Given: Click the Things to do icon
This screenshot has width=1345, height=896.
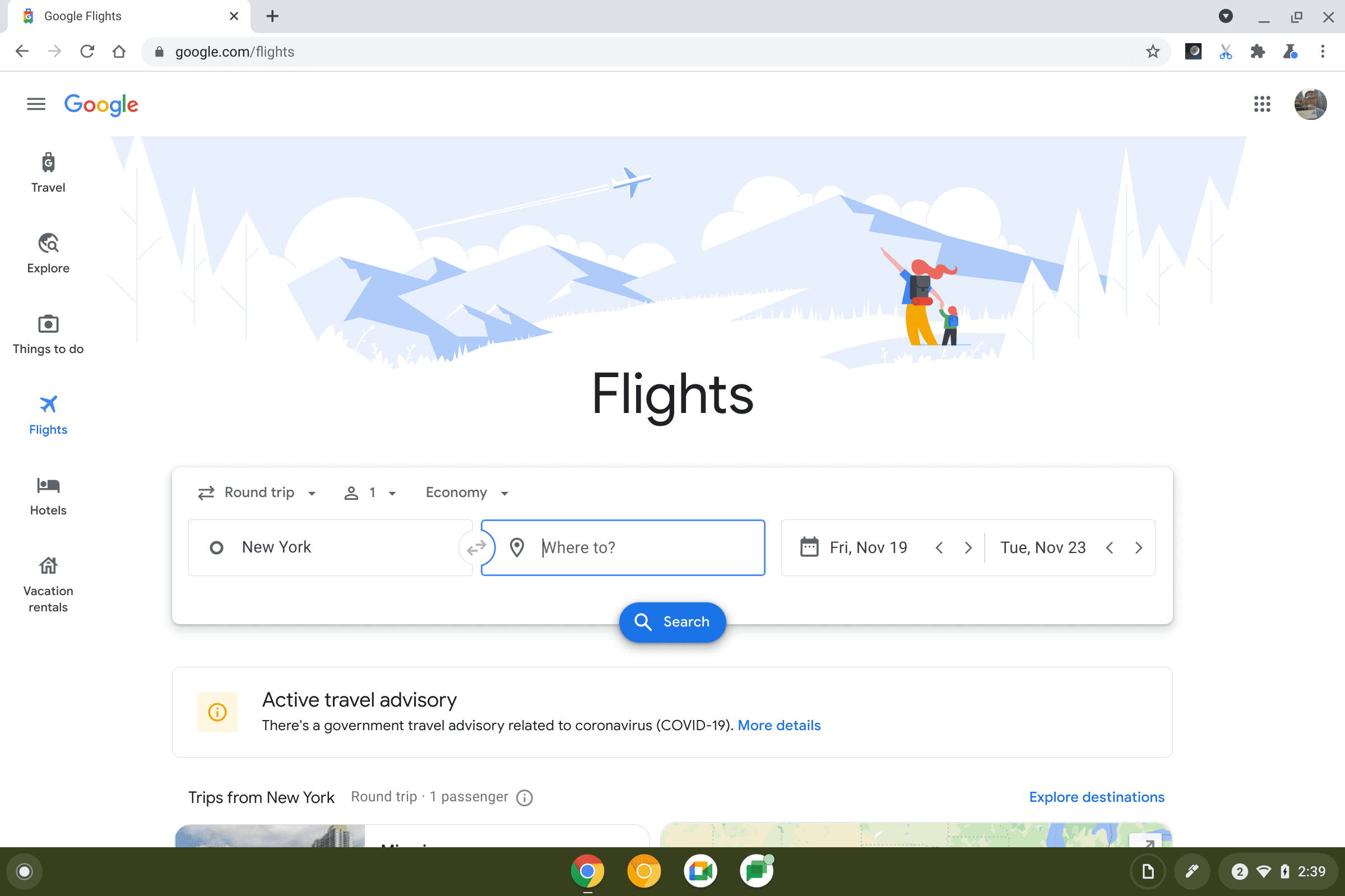Looking at the screenshot, I should click(48, 324).
